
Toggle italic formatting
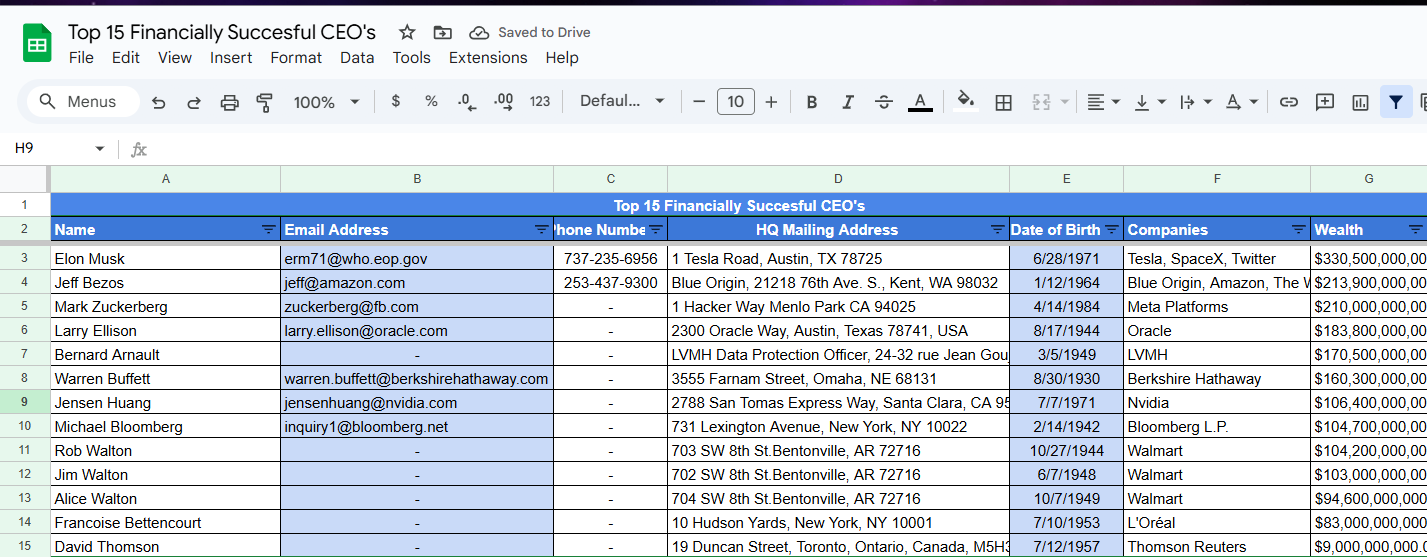click(x=848, y=102)
